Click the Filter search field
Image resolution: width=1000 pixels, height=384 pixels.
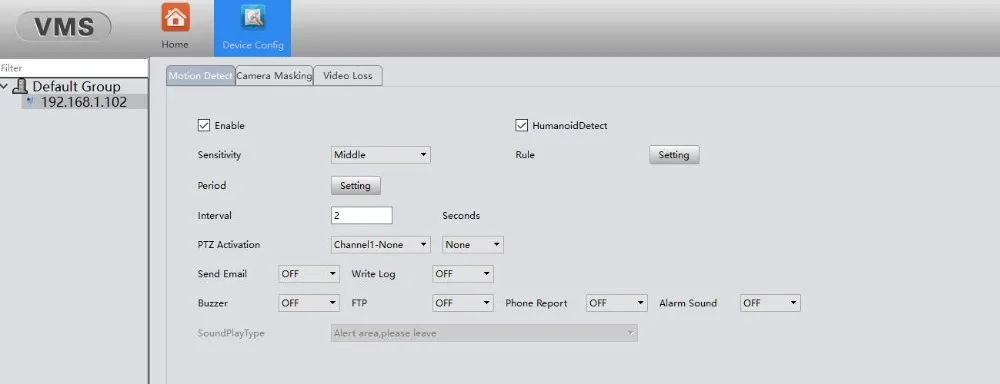(74, 68)
